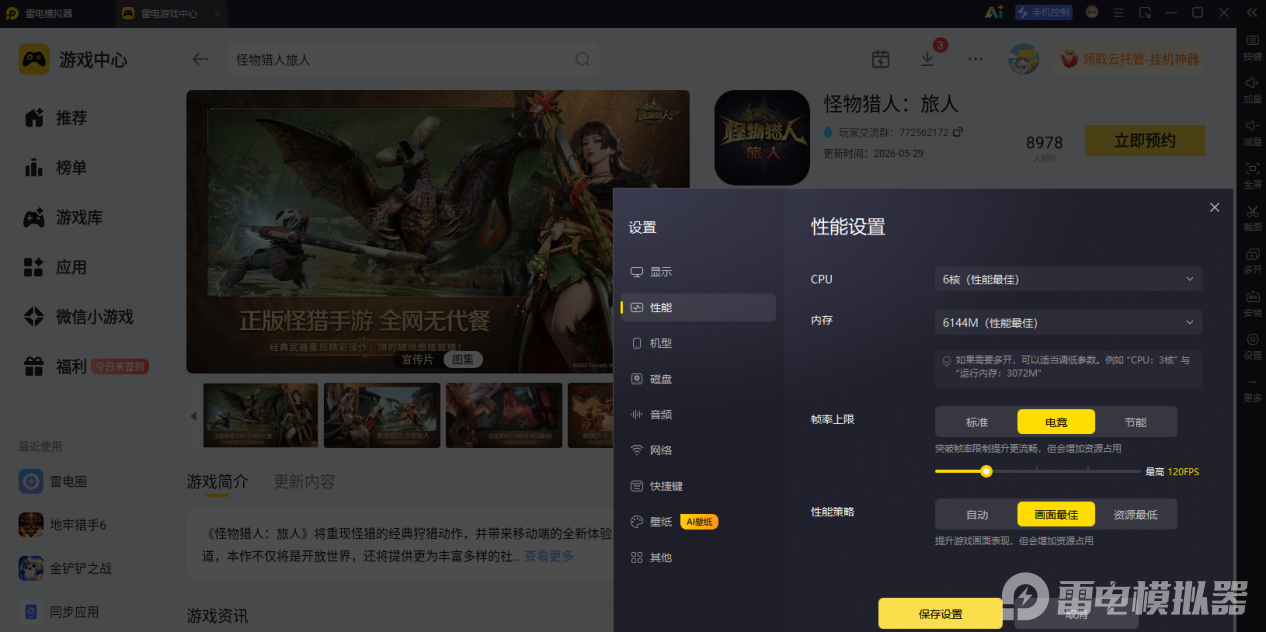Close the settings dialog with the X

[x=1214, y=207]
